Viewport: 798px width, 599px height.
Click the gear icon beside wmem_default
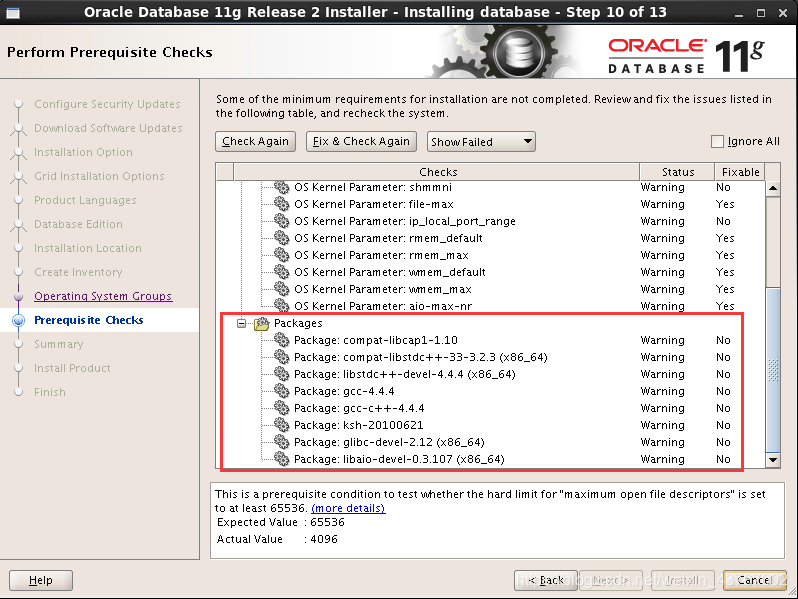click(x=281, y=272)
